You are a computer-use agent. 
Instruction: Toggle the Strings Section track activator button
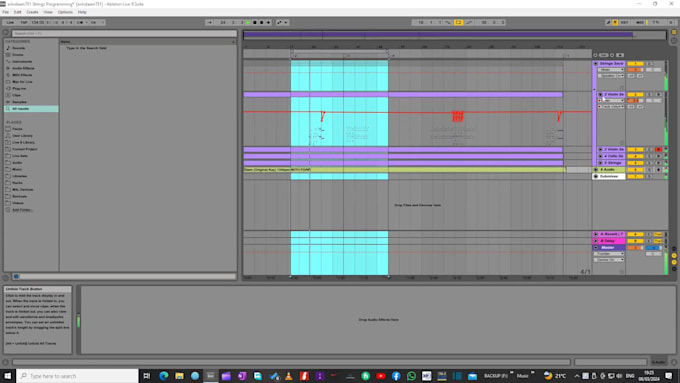[635, 64]
